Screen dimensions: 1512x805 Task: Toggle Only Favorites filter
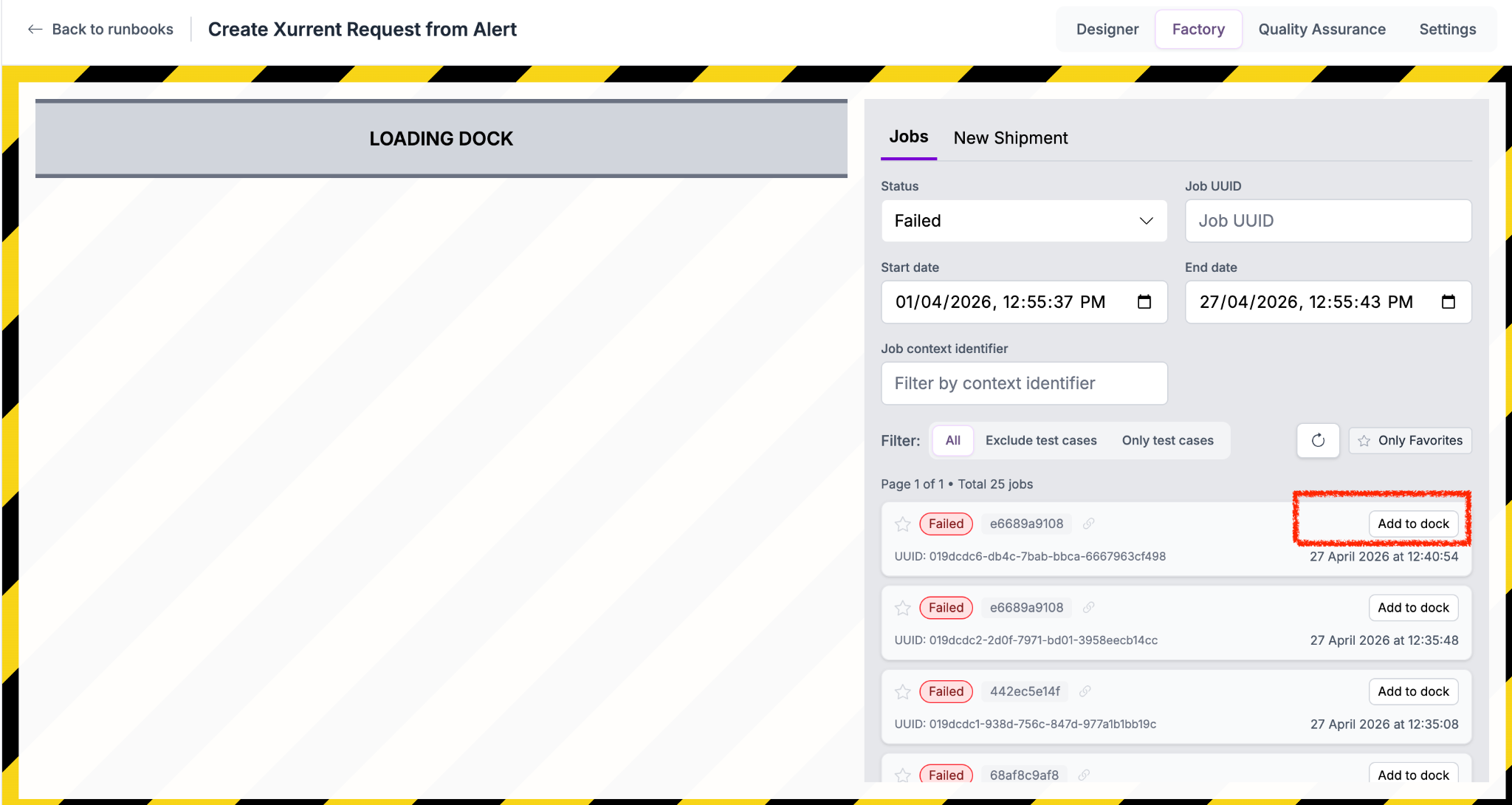coord(1410,441)
